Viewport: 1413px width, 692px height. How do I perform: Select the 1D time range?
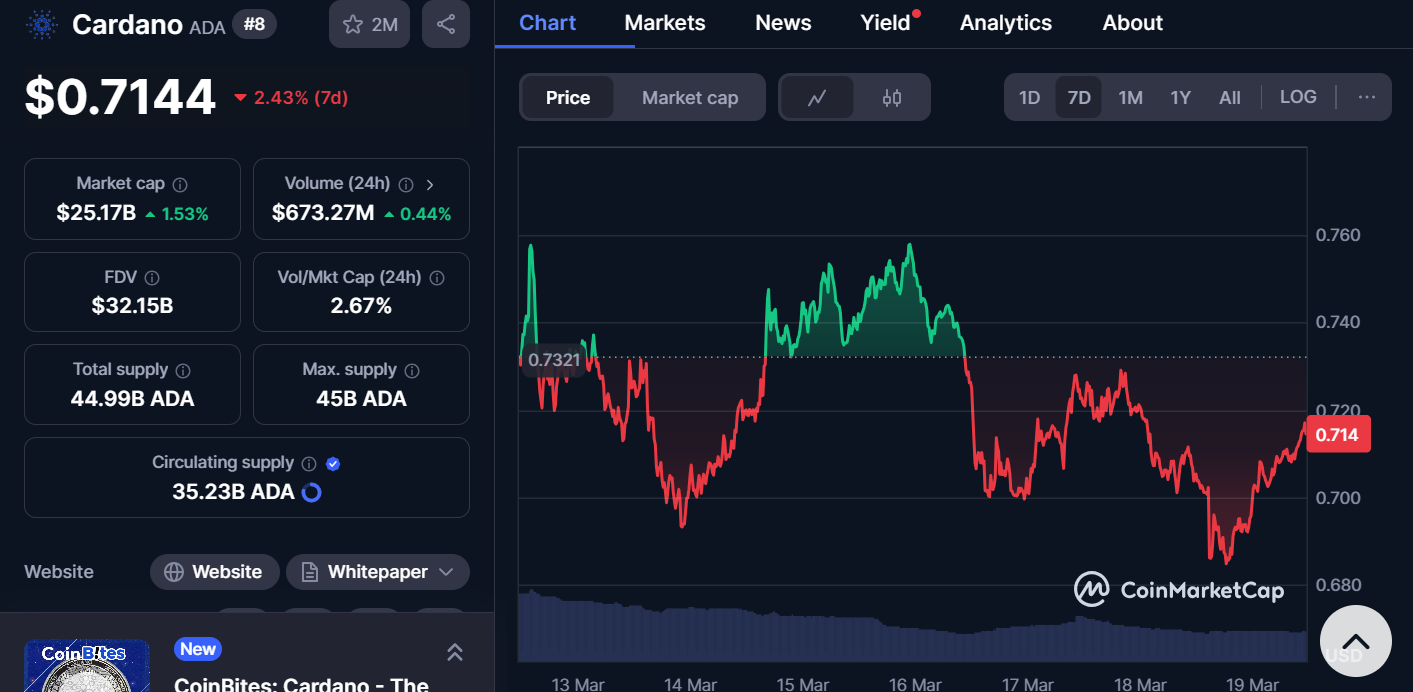tap(1029, 98)
